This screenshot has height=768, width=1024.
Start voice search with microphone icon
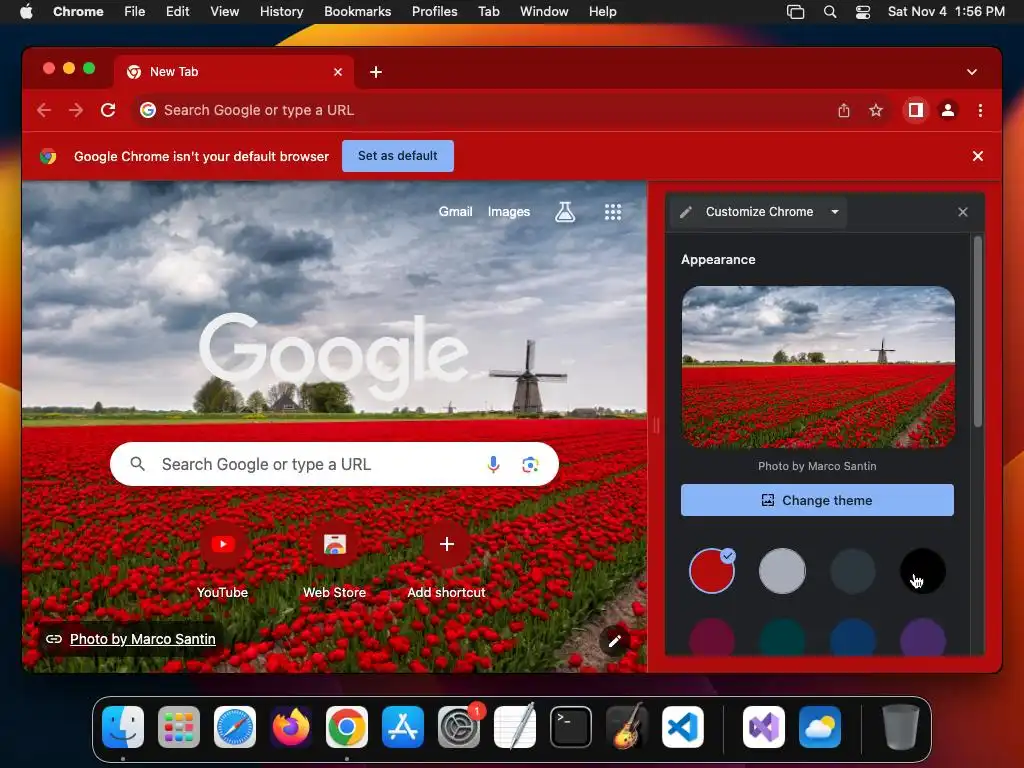tap(493, 464)
